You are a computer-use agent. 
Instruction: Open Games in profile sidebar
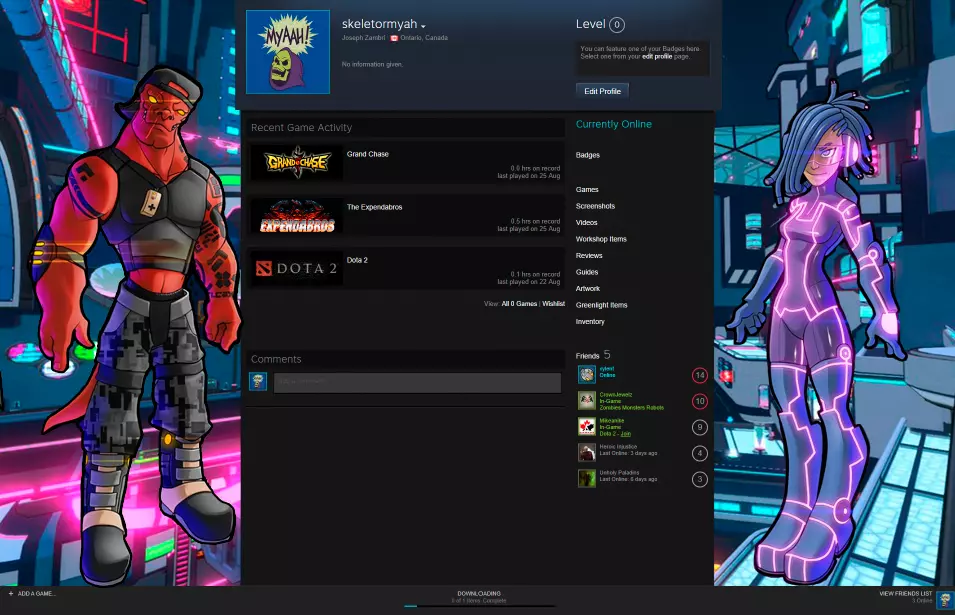587,190
